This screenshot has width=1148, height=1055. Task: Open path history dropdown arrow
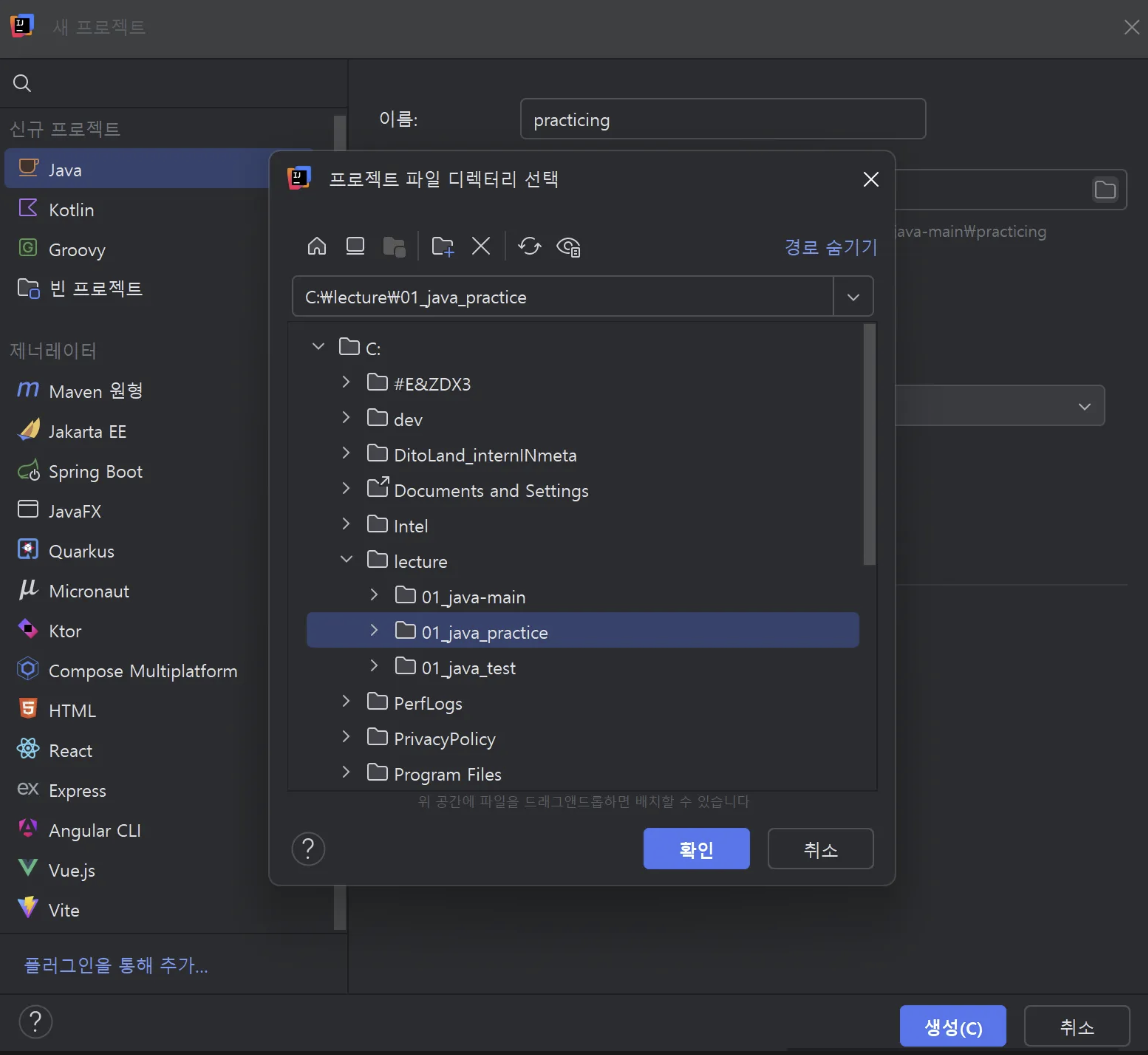(x=853, y=297)
